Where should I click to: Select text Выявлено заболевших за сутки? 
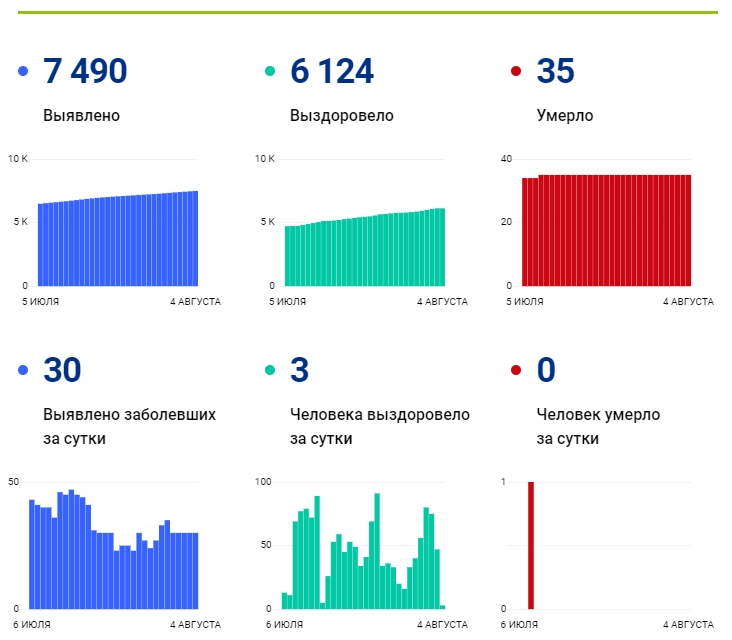(129, 426)
